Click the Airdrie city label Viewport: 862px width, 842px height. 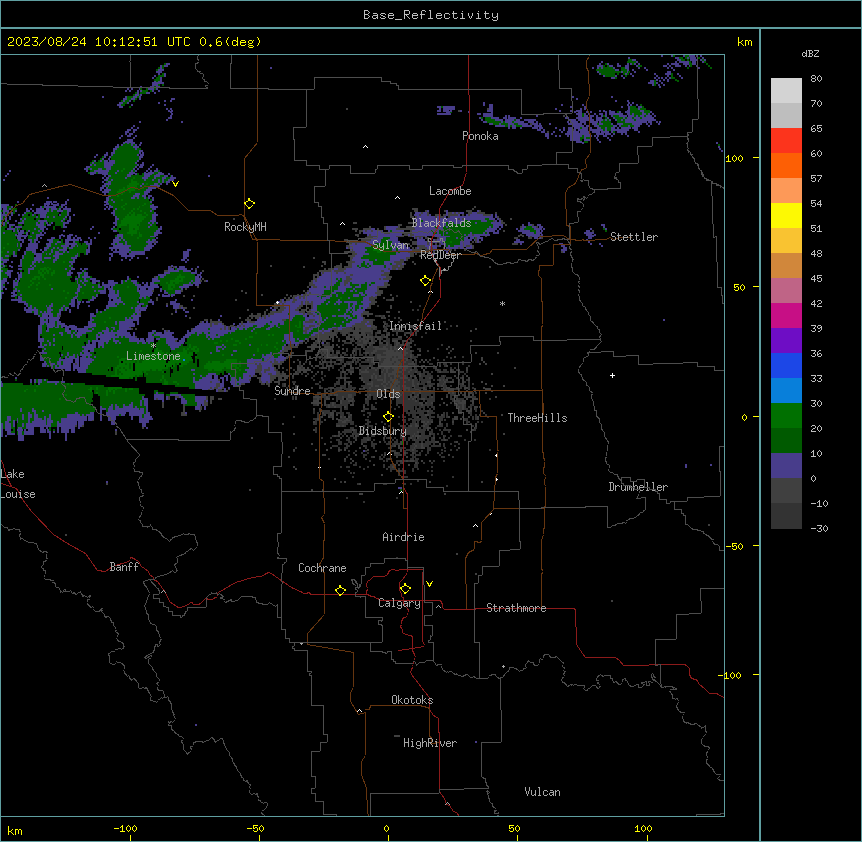(404, 537)
